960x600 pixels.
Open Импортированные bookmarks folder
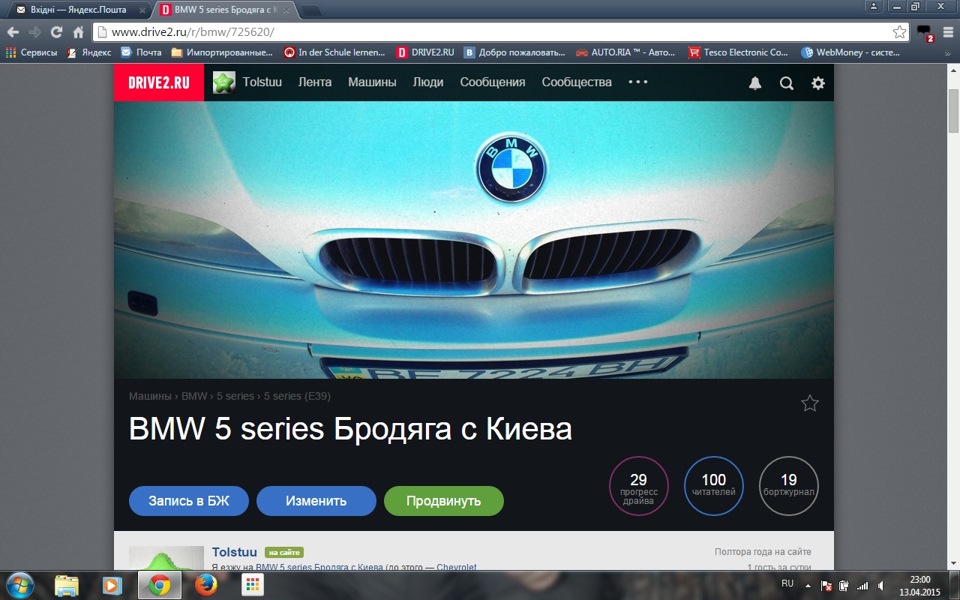(x=222, y=53)
